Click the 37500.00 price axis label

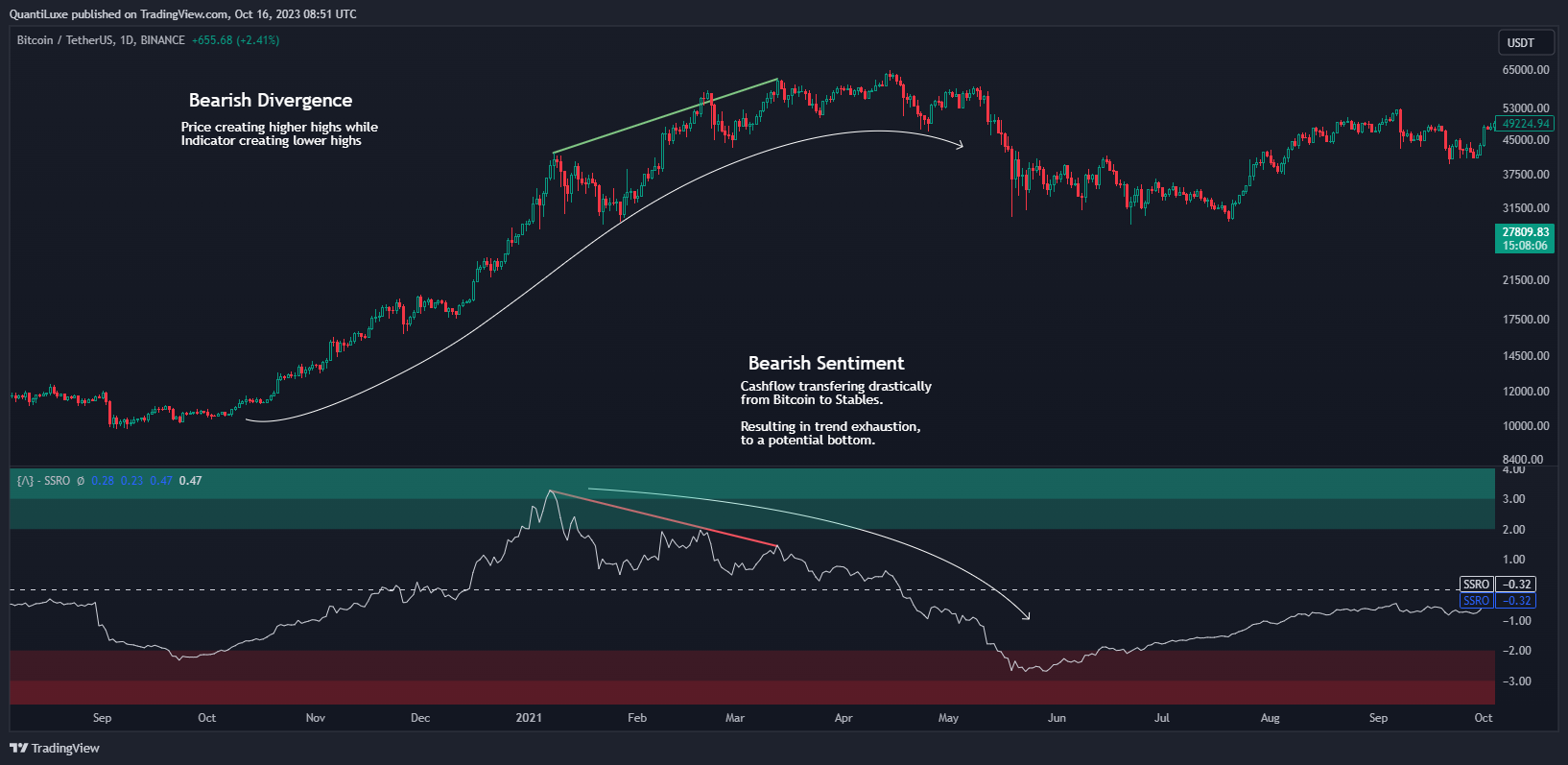point(1526,175)
